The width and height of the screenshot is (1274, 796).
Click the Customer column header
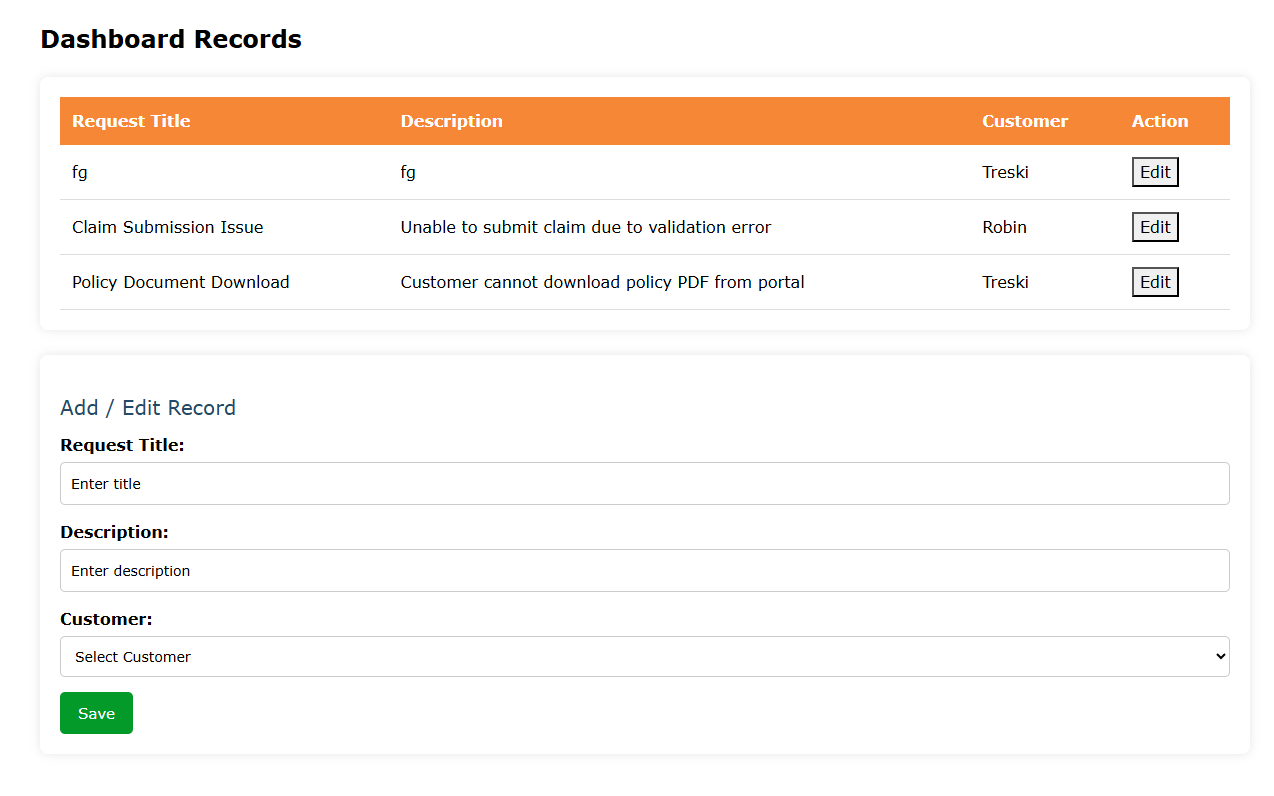point(1024,121)
